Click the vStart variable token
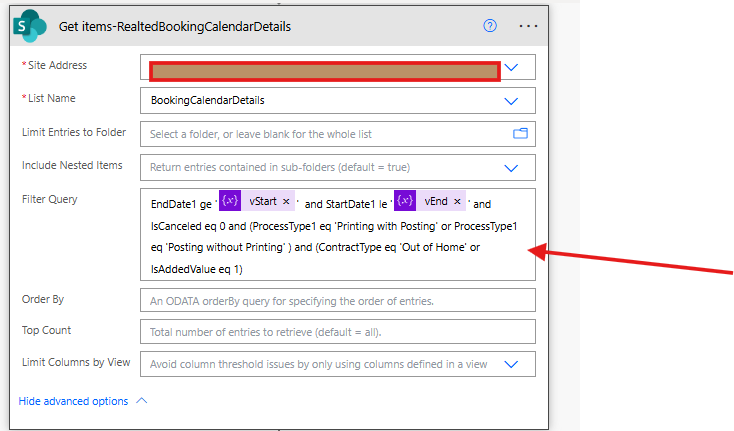 [x=257, y=201]
